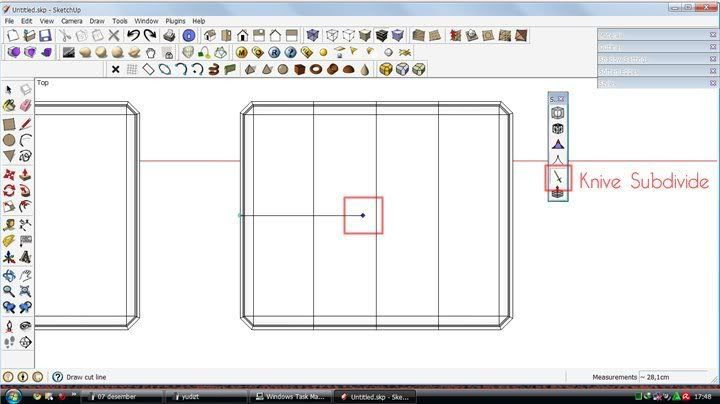Select the Rectangle drawing tool
The height and width of the screenshot is (404, 720).
[9, 124]
